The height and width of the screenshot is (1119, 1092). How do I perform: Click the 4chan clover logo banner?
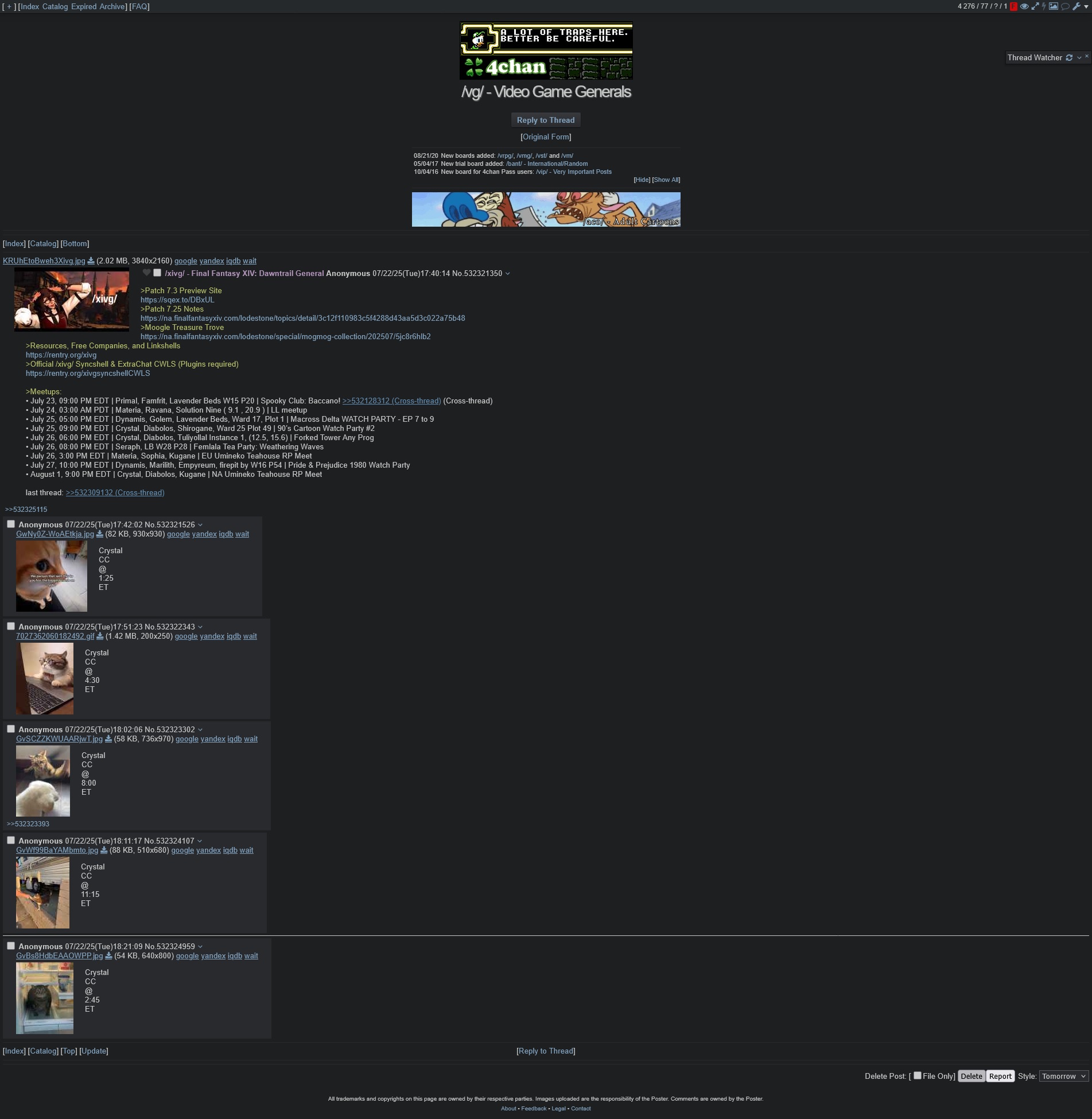[x=546, y=50]
